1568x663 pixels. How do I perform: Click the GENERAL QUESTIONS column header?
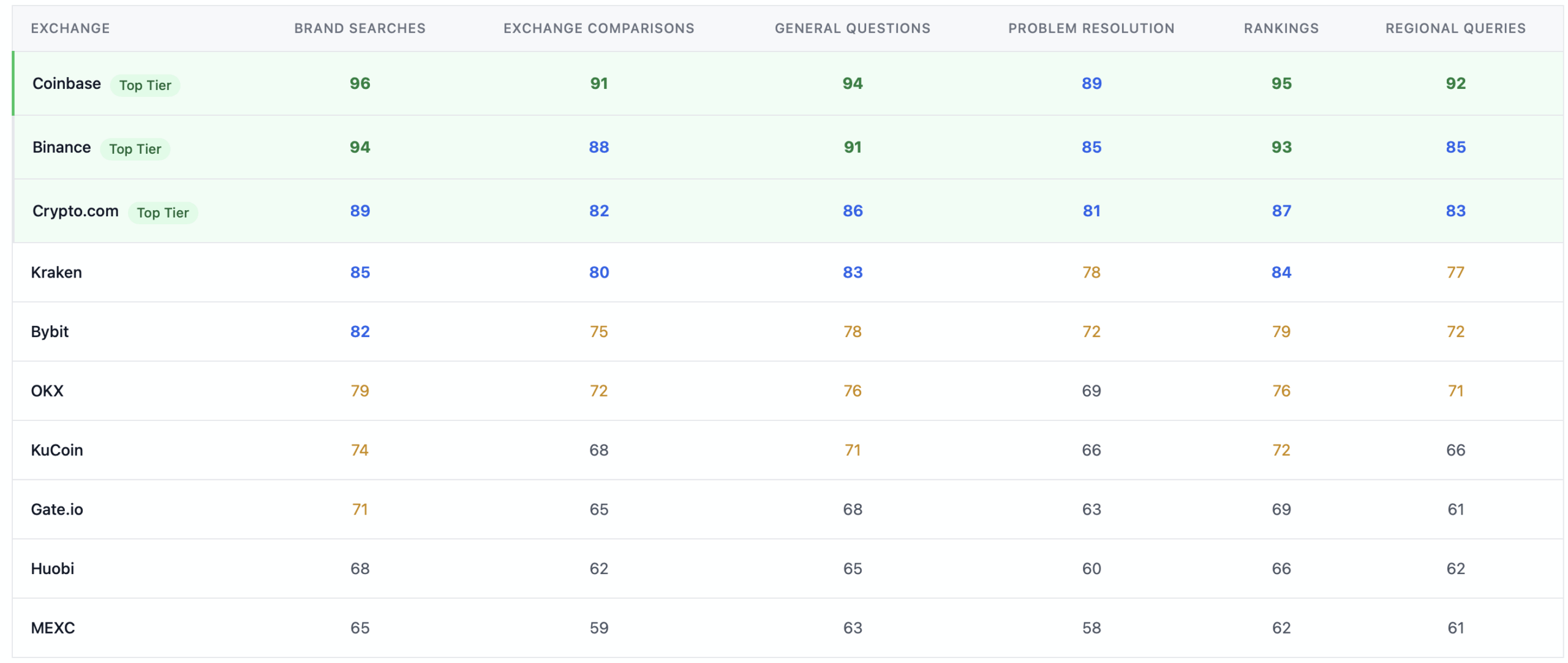[x=852, y=28]
